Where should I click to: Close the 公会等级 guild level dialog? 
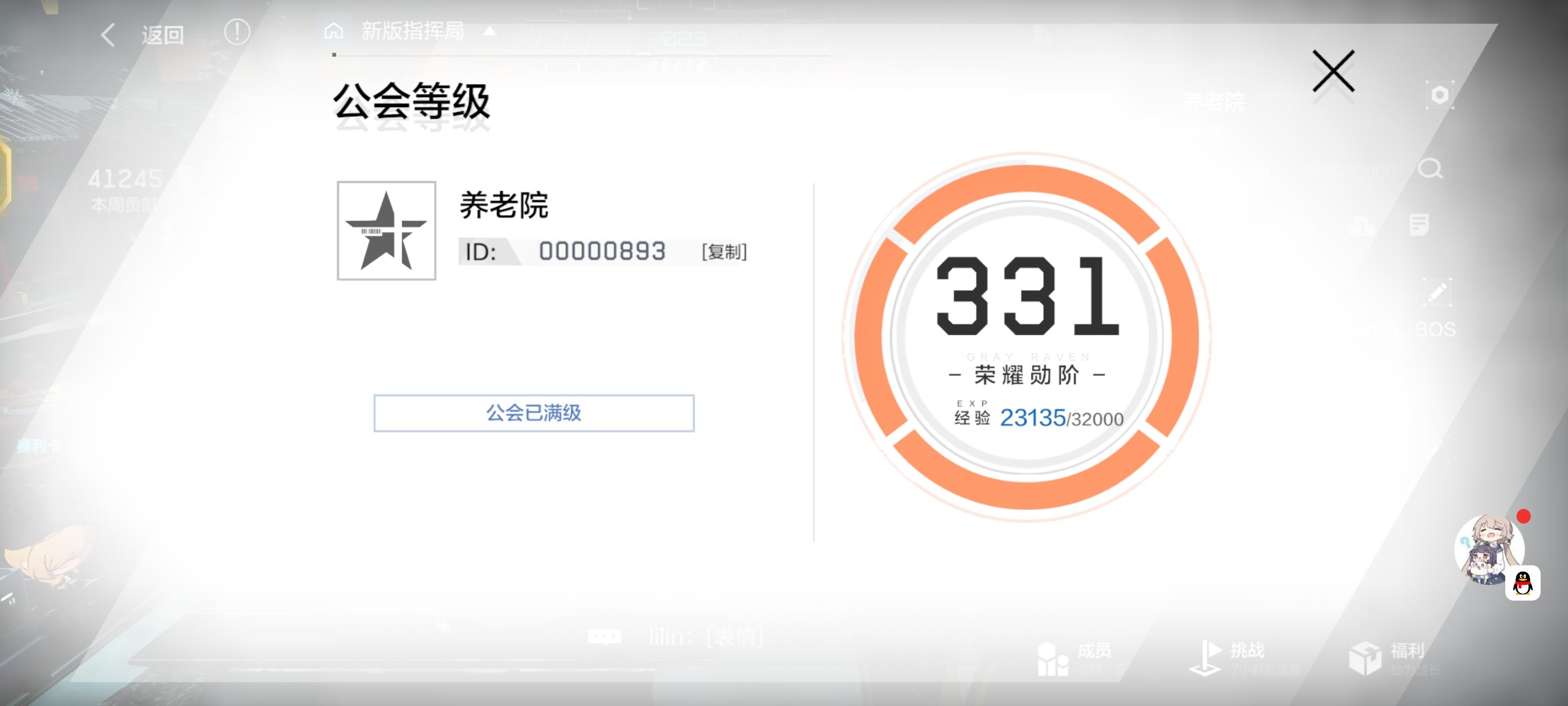pyautogui.click(x=1333, y=71)
